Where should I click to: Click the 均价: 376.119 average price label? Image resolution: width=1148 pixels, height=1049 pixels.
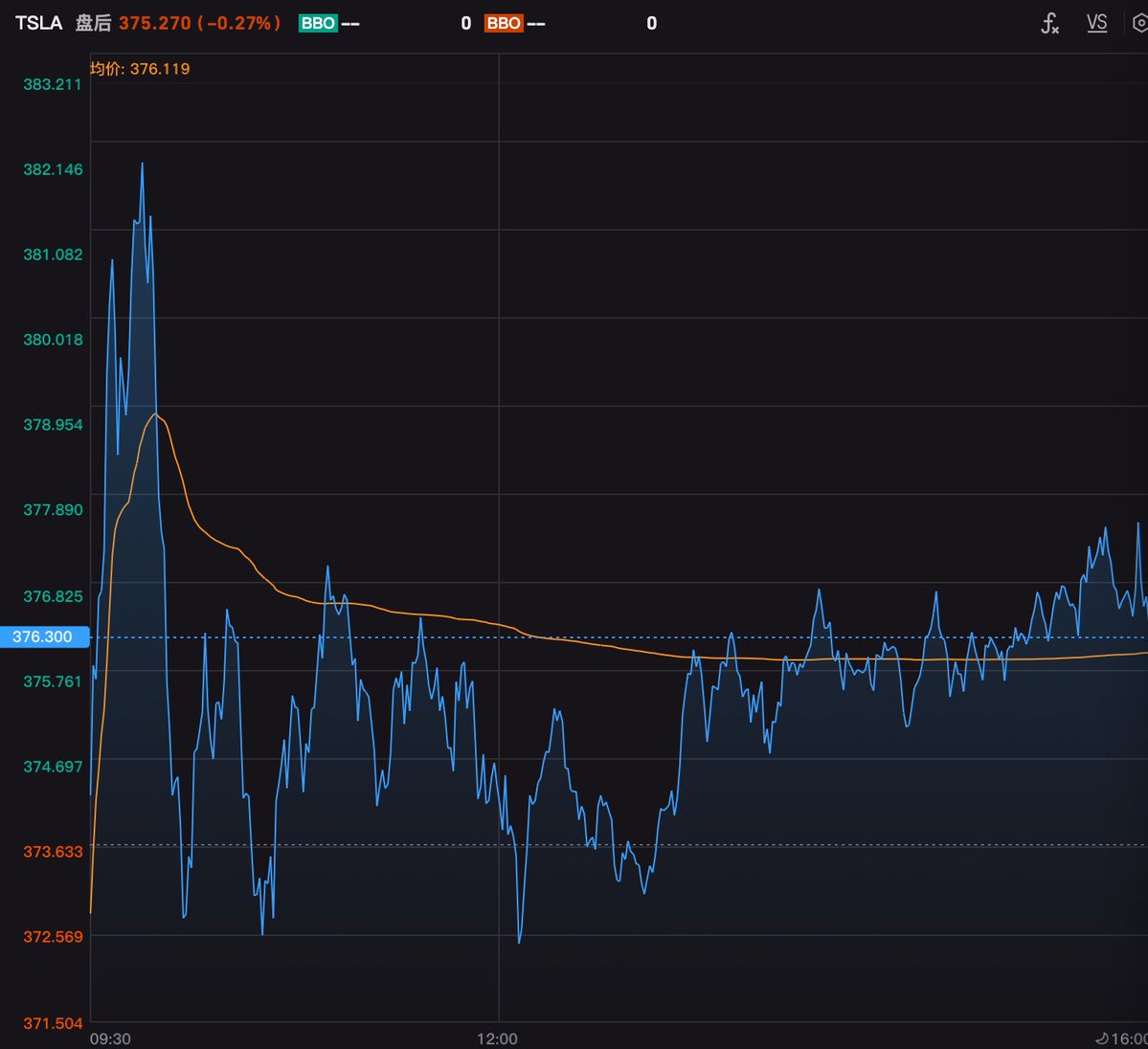(x=140, y=69)
